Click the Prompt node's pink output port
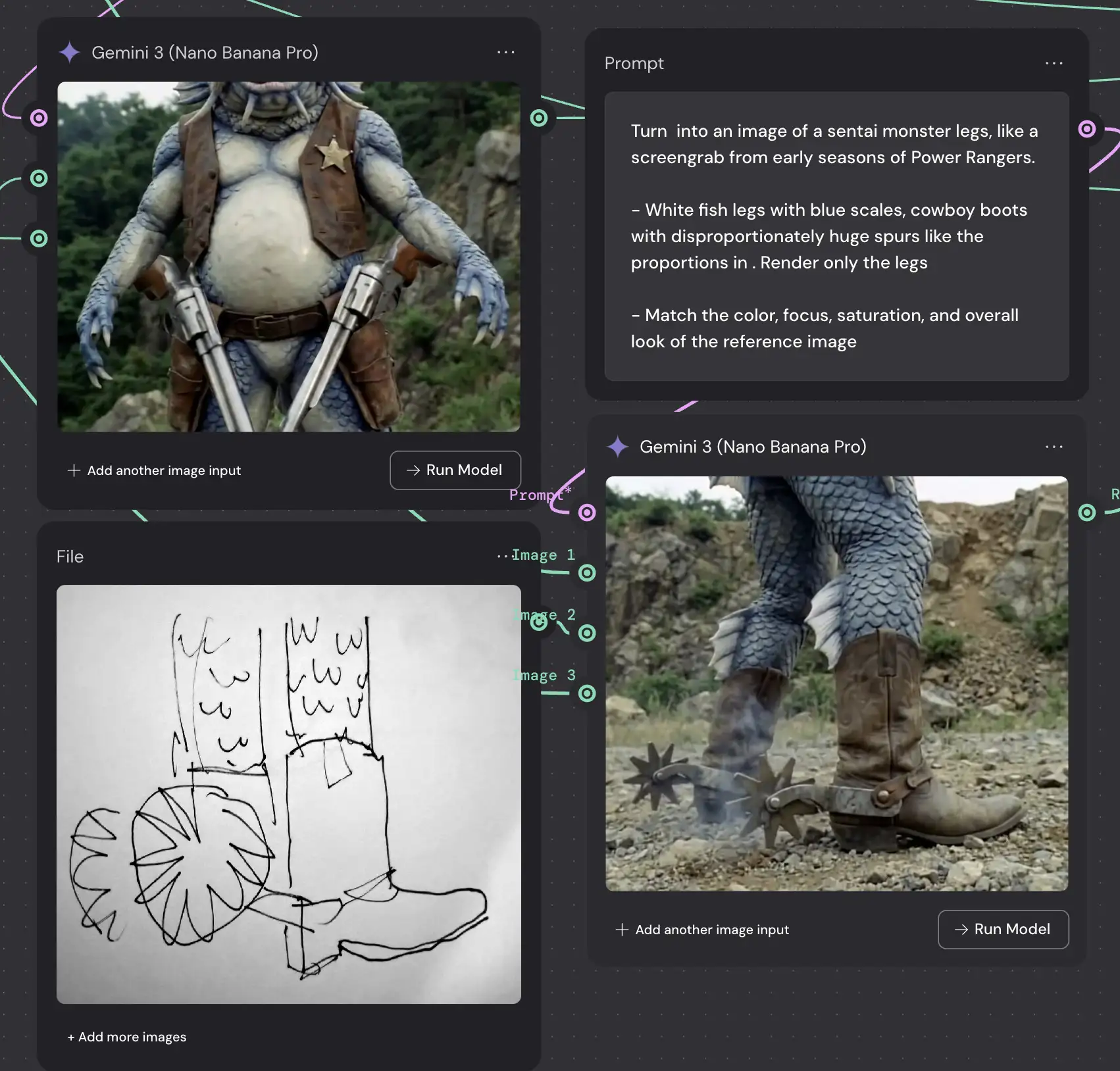 pyautogui.click(x=1087, y=129)
